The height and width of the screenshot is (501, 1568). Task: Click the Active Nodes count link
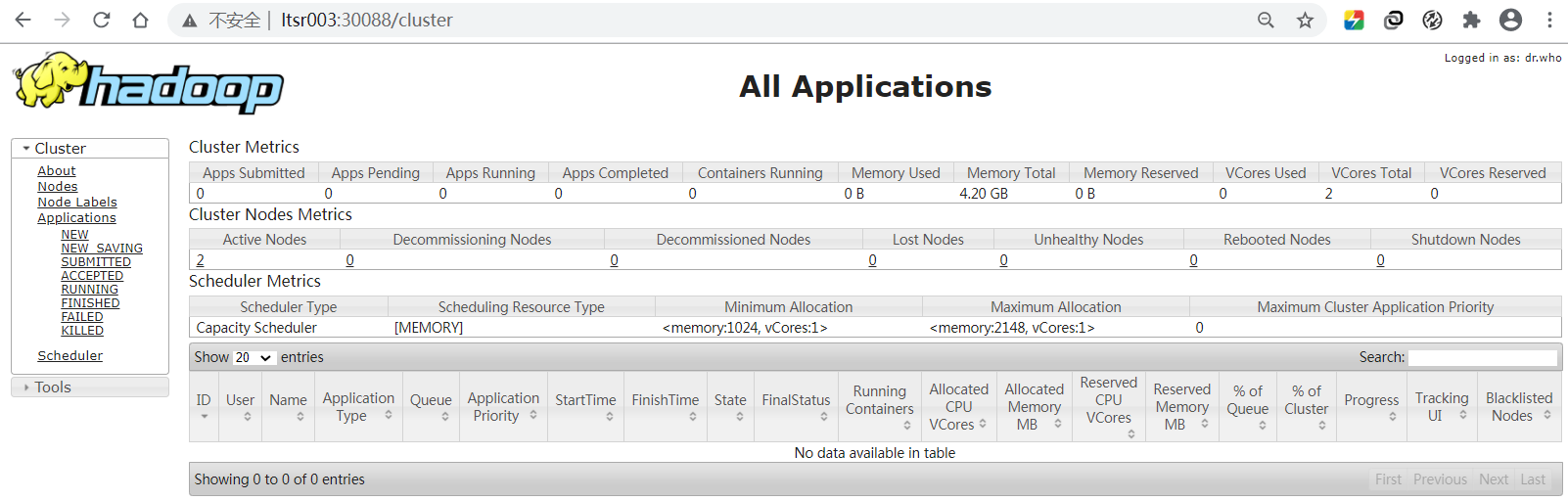pyautogui.click(x=201, y=260)
